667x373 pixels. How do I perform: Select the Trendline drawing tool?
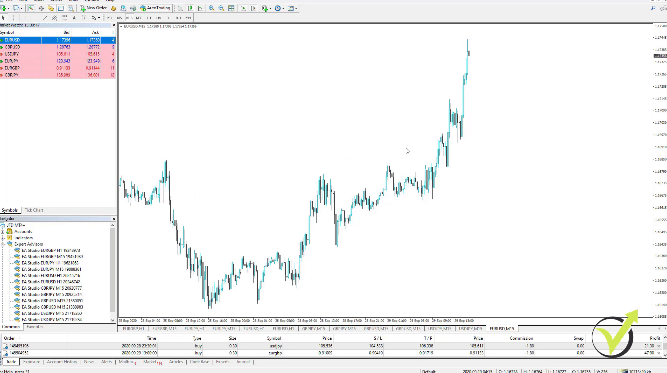point(45,18)
